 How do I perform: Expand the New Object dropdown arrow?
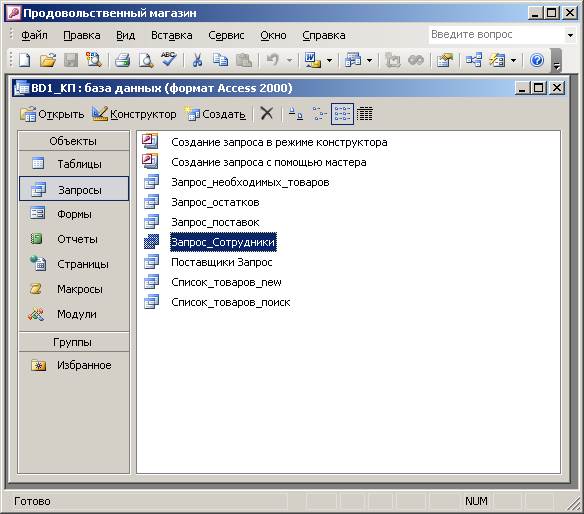(x=513, y=60)
